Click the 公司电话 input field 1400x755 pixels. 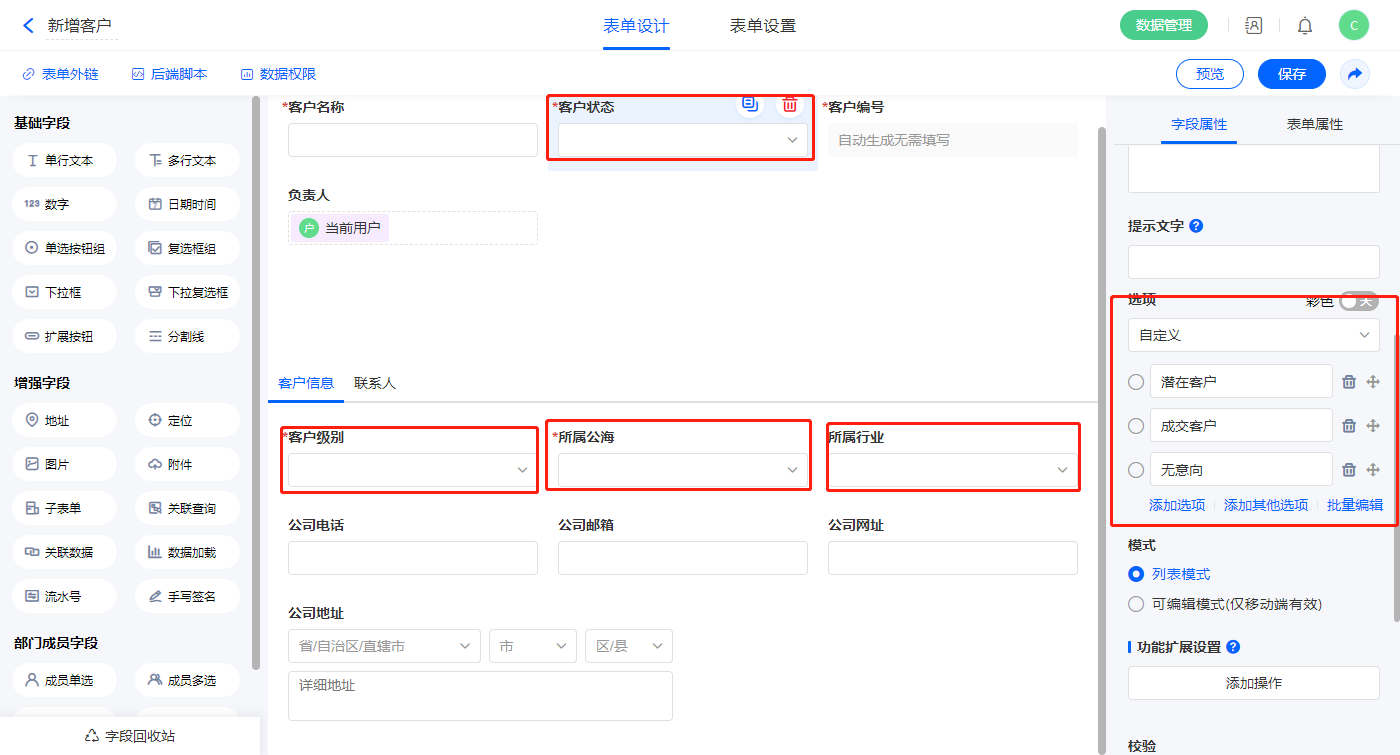(x=412, y=558)
